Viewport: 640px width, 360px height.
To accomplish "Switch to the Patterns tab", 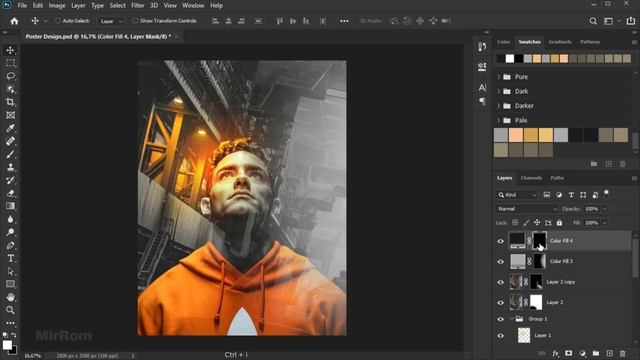I will (590, 42).
